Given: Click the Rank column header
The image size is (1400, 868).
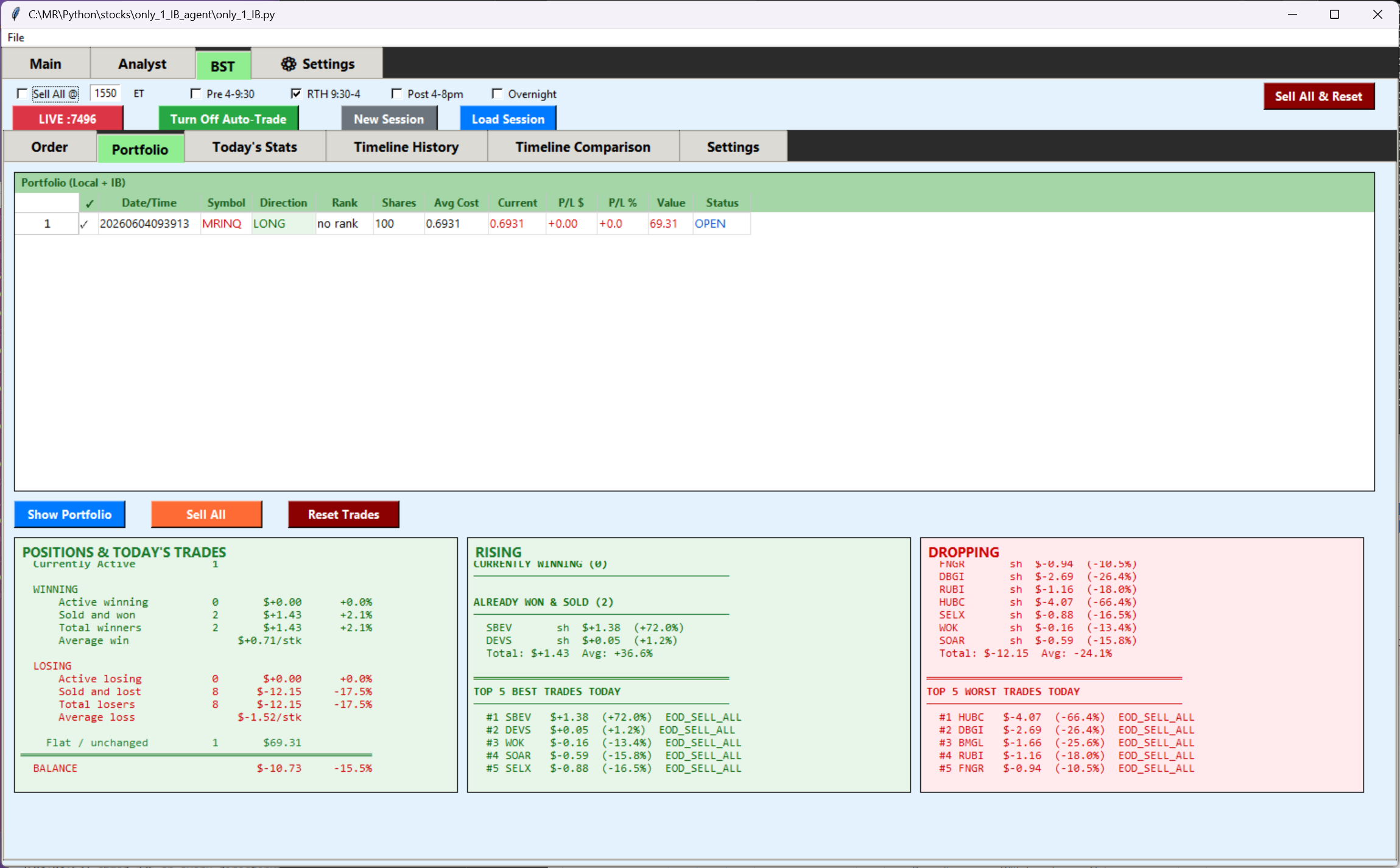Looking at the screenshot, I should tap(344, 203).
